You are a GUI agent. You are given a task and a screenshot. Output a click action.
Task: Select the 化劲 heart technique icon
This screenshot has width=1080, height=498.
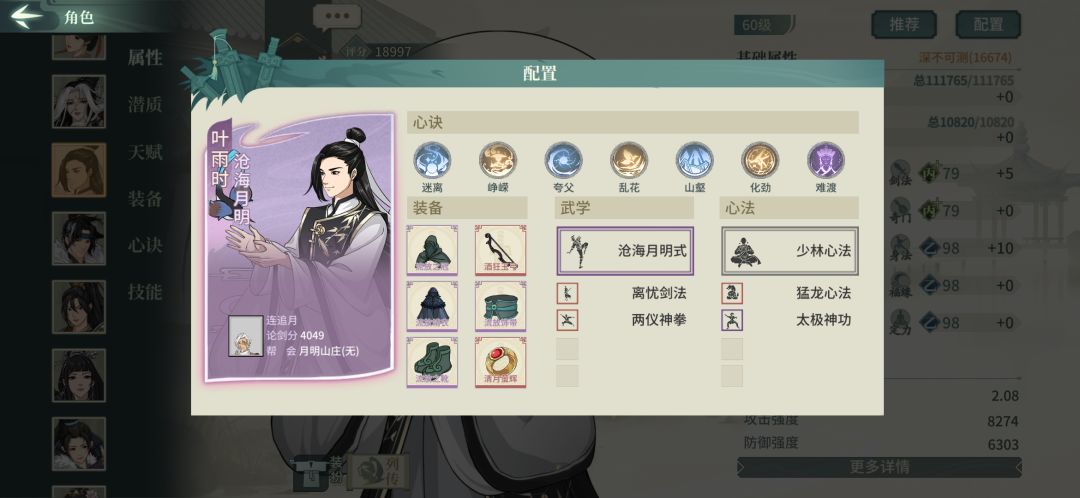760,160
